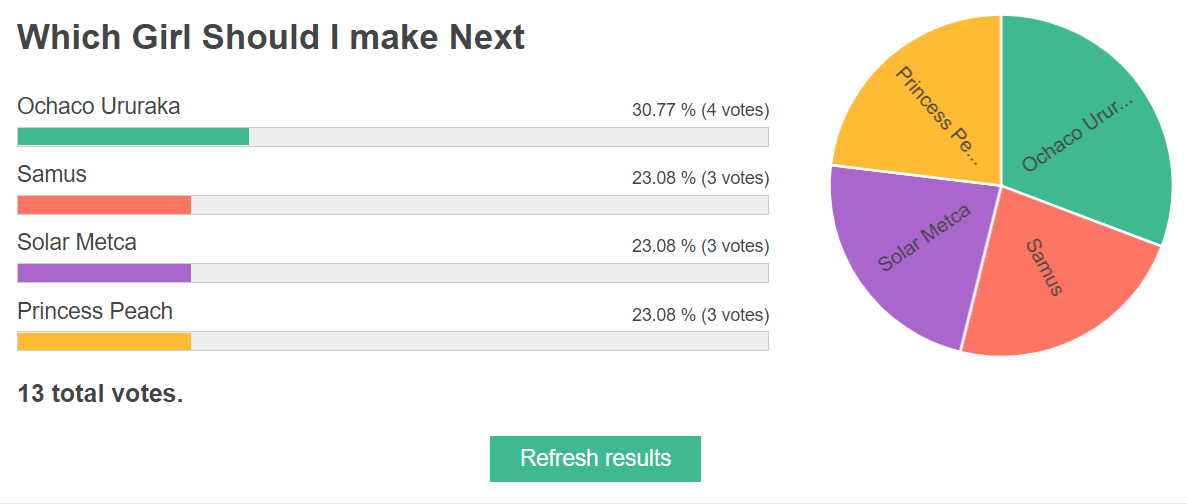
Task: Click Samus 23.08 % vote count text
Action: pos(700,179)
